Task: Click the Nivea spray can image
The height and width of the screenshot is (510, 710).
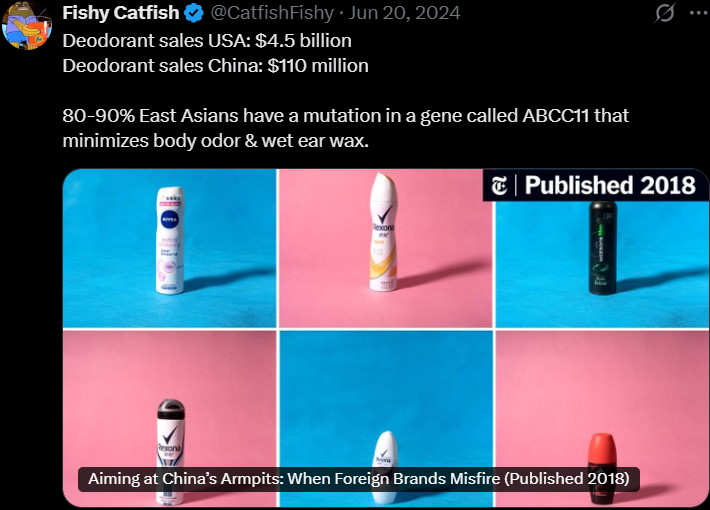Action: pos(170,241)
